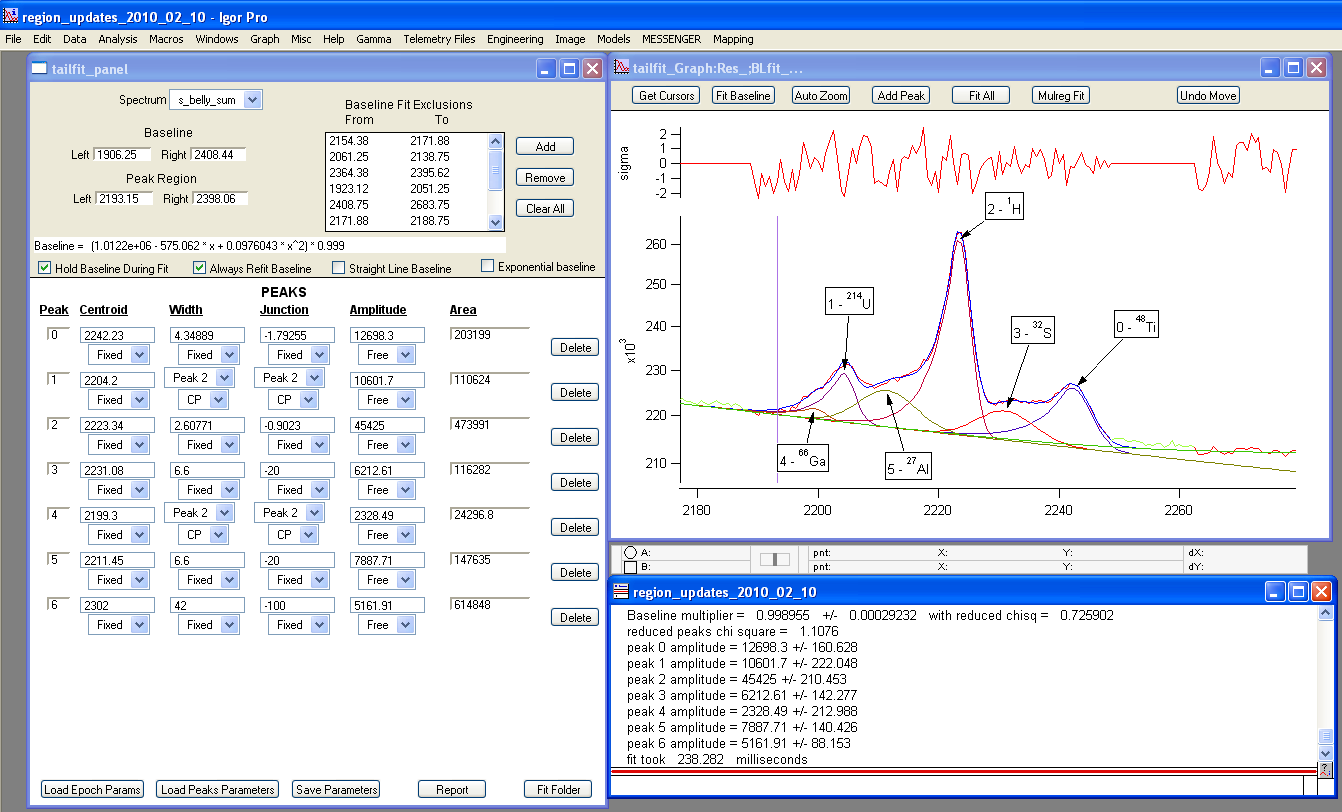Click the Igor Pro application icon
Image resolution: width=1342 pixels, height=812 pixels.
[11, 17]
